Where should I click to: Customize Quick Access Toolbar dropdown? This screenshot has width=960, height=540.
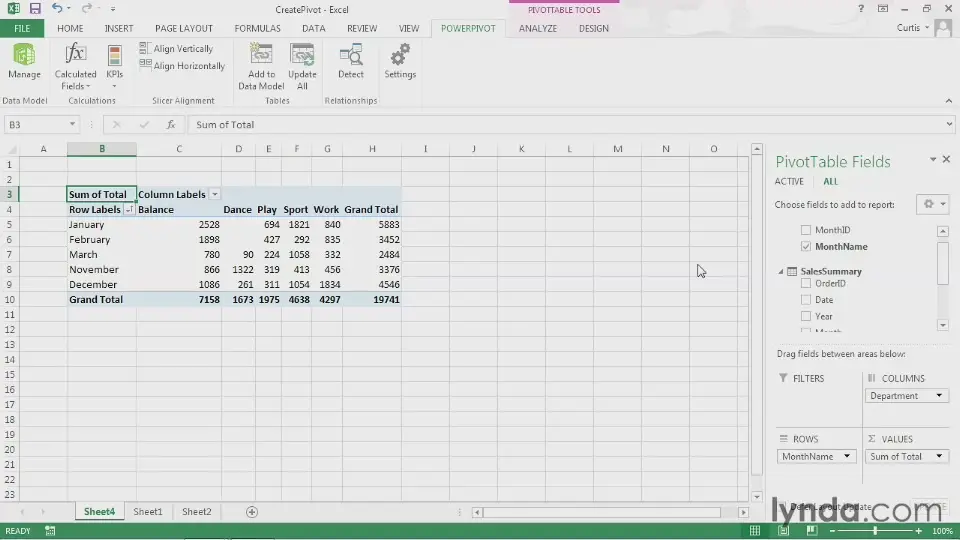click(x=113, y=9)
